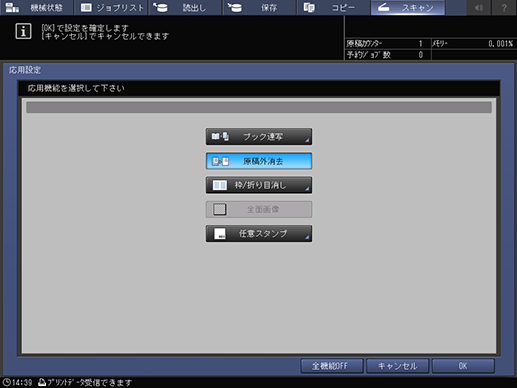Click the machine status icon on 機械状態

point(12,7)
